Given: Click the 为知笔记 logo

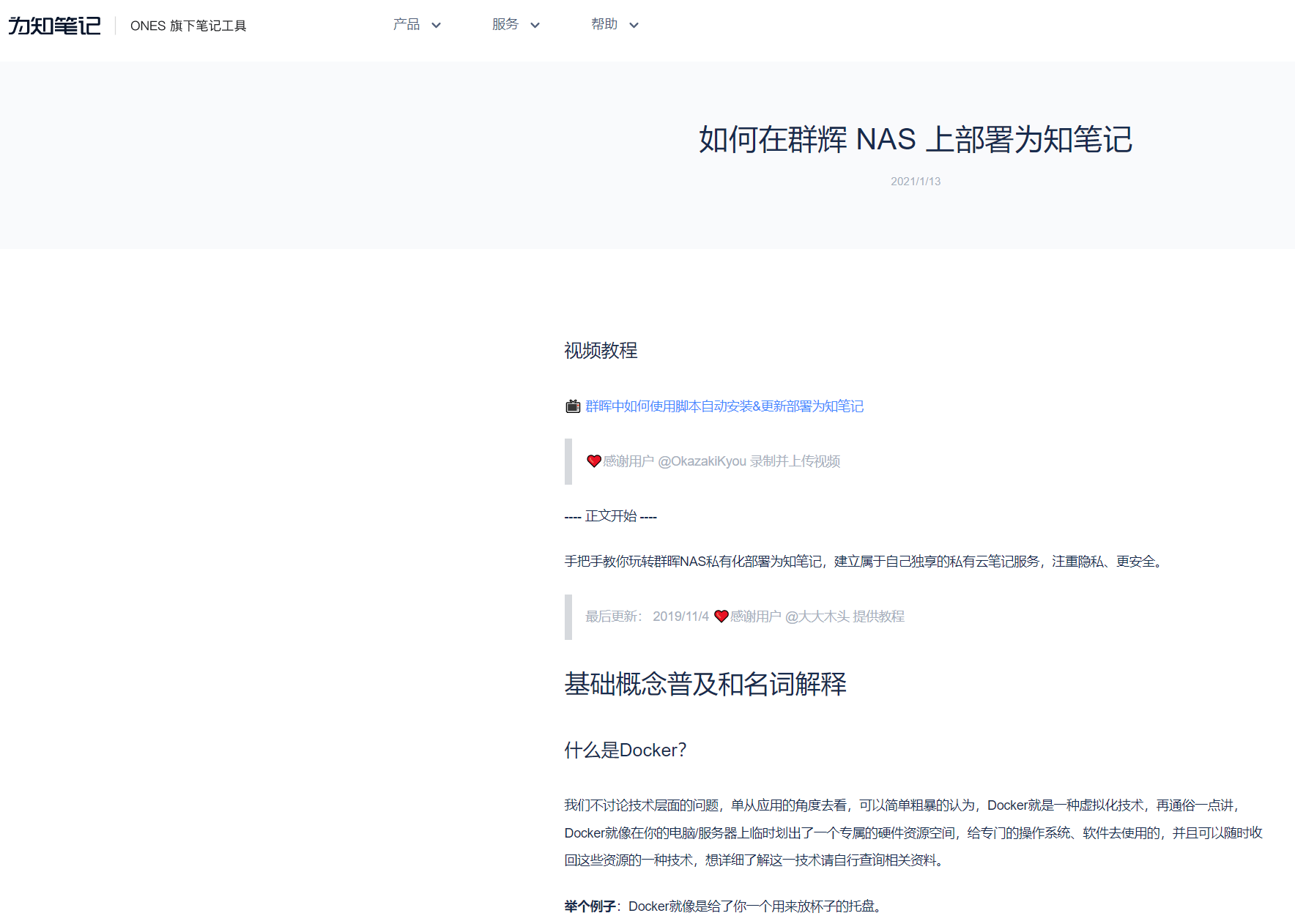Looking at the screenshot, I should [54, 26].
